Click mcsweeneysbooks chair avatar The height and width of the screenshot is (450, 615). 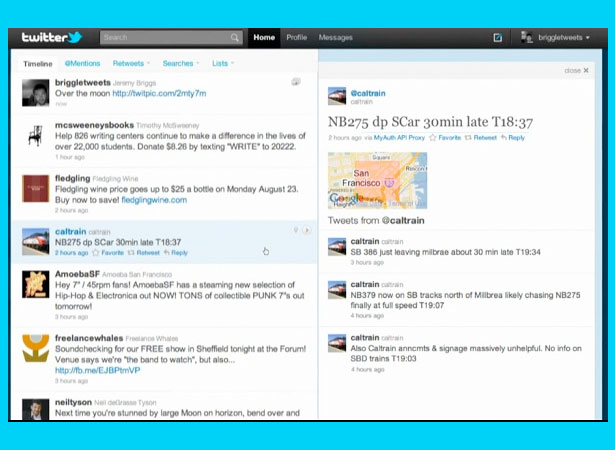click(36, 136)
